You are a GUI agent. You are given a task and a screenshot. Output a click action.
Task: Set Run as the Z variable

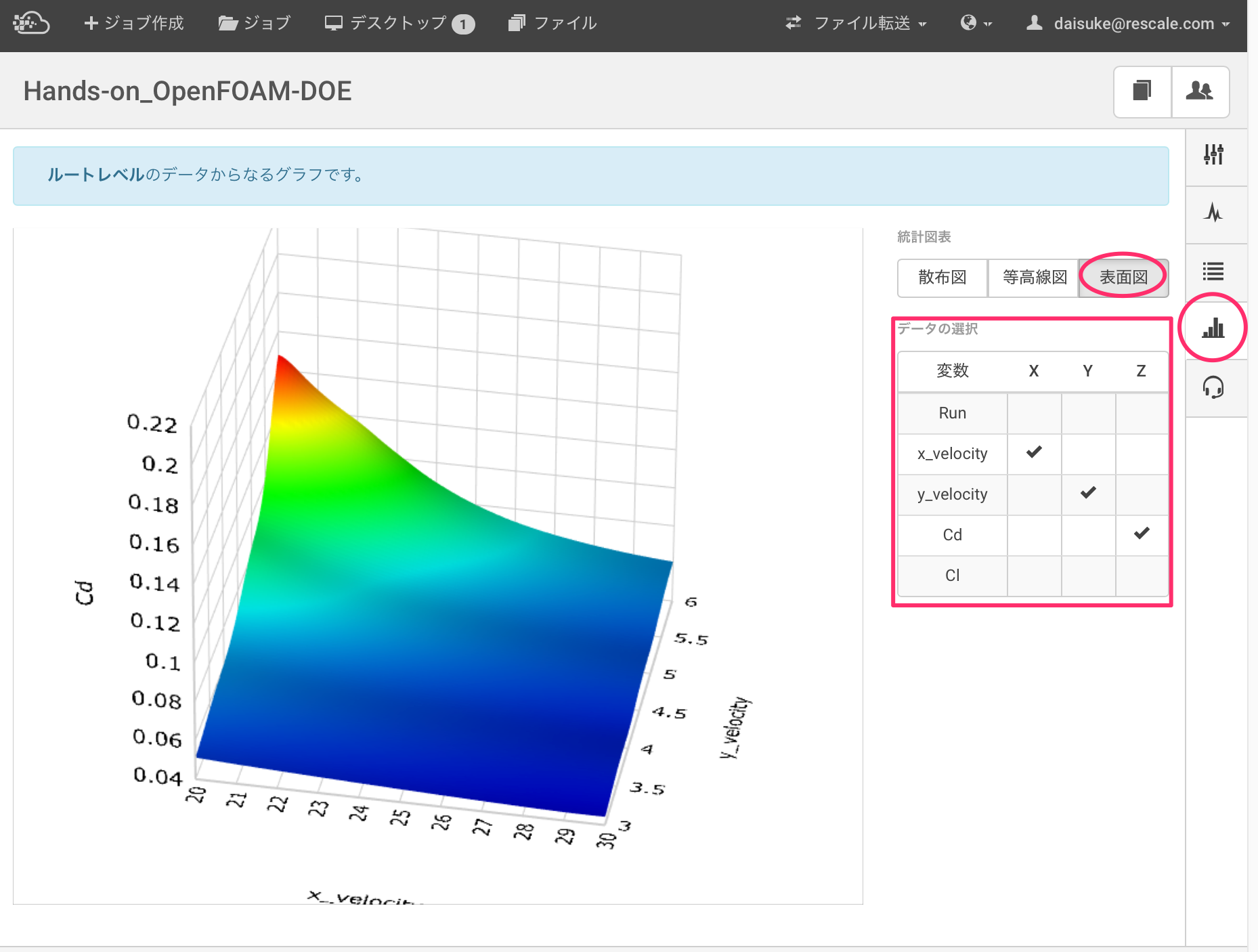point(1142,414)
